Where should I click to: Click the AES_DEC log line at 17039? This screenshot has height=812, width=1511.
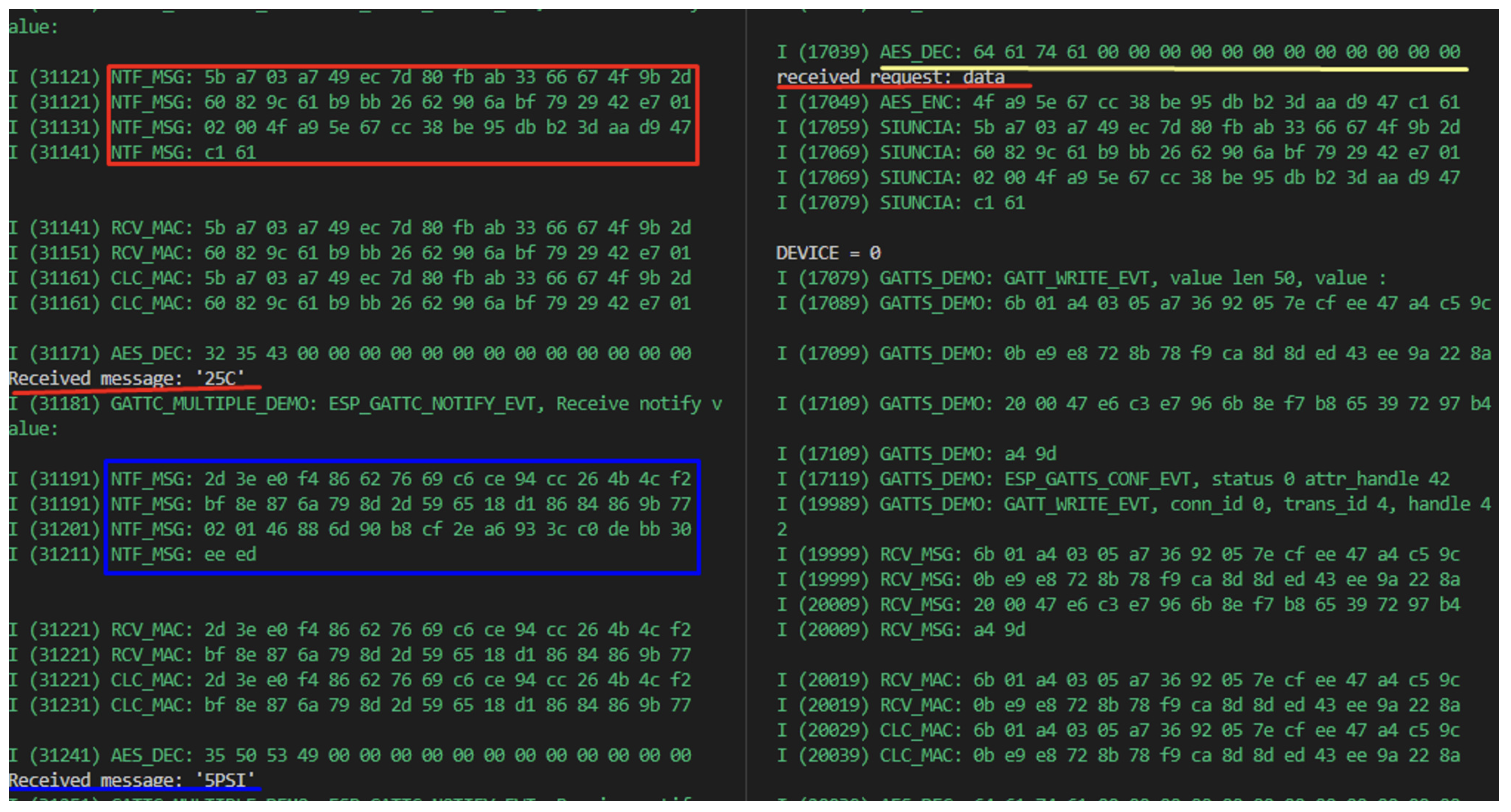(1118, 52)
